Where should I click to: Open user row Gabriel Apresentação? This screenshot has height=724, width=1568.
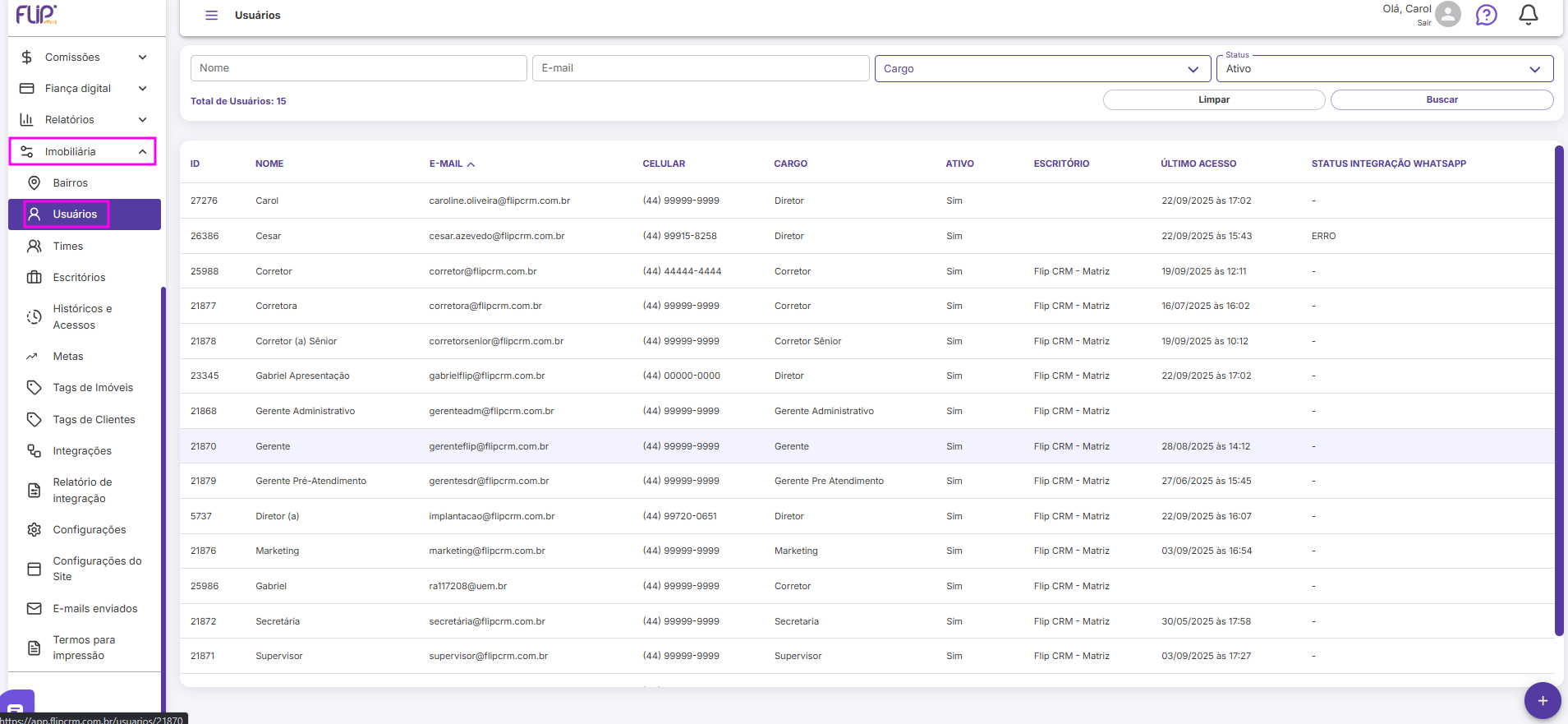[867, 376]
